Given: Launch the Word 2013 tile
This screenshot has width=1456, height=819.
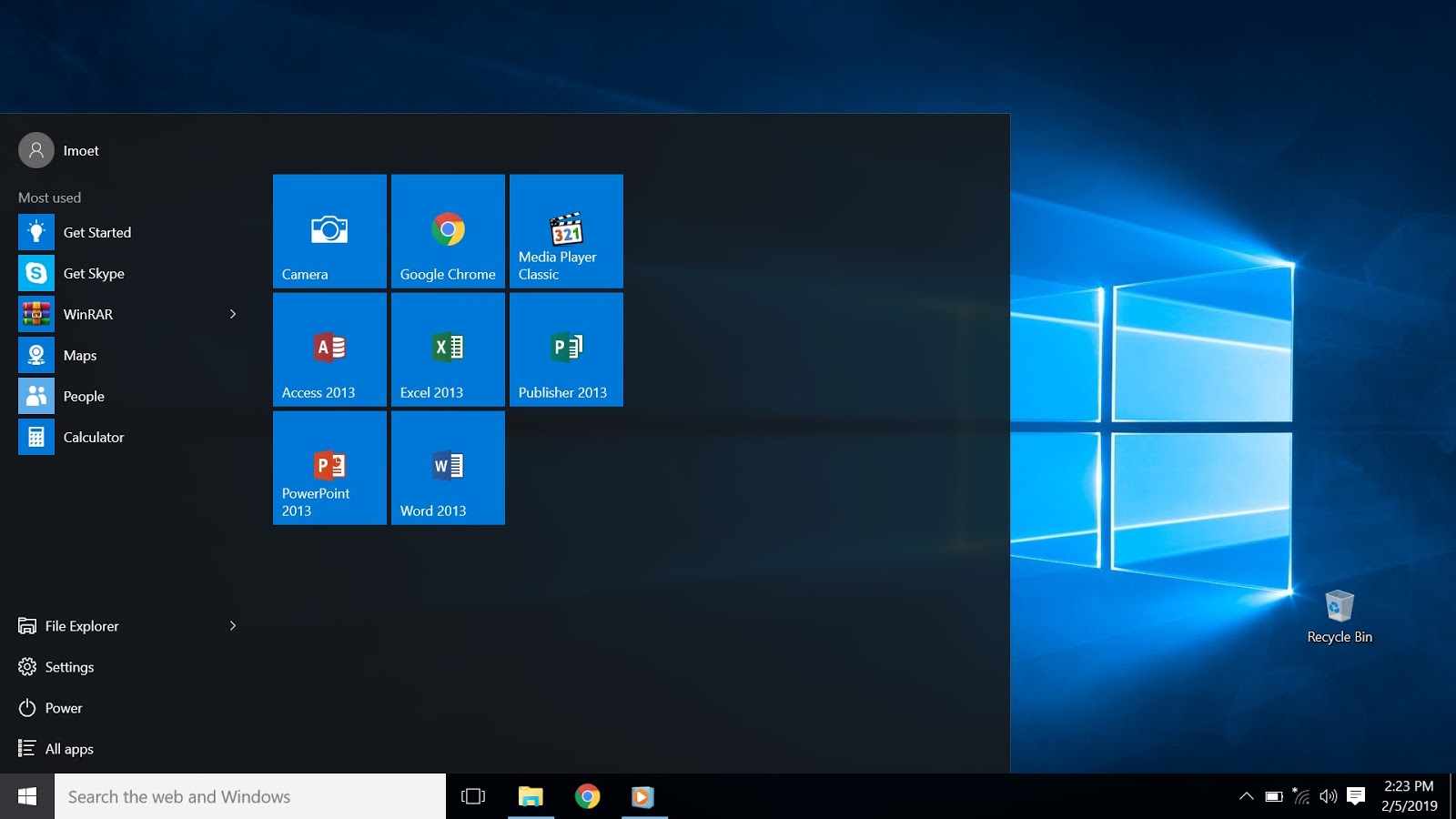Looking at the screenshot, I should click(448, 468).
